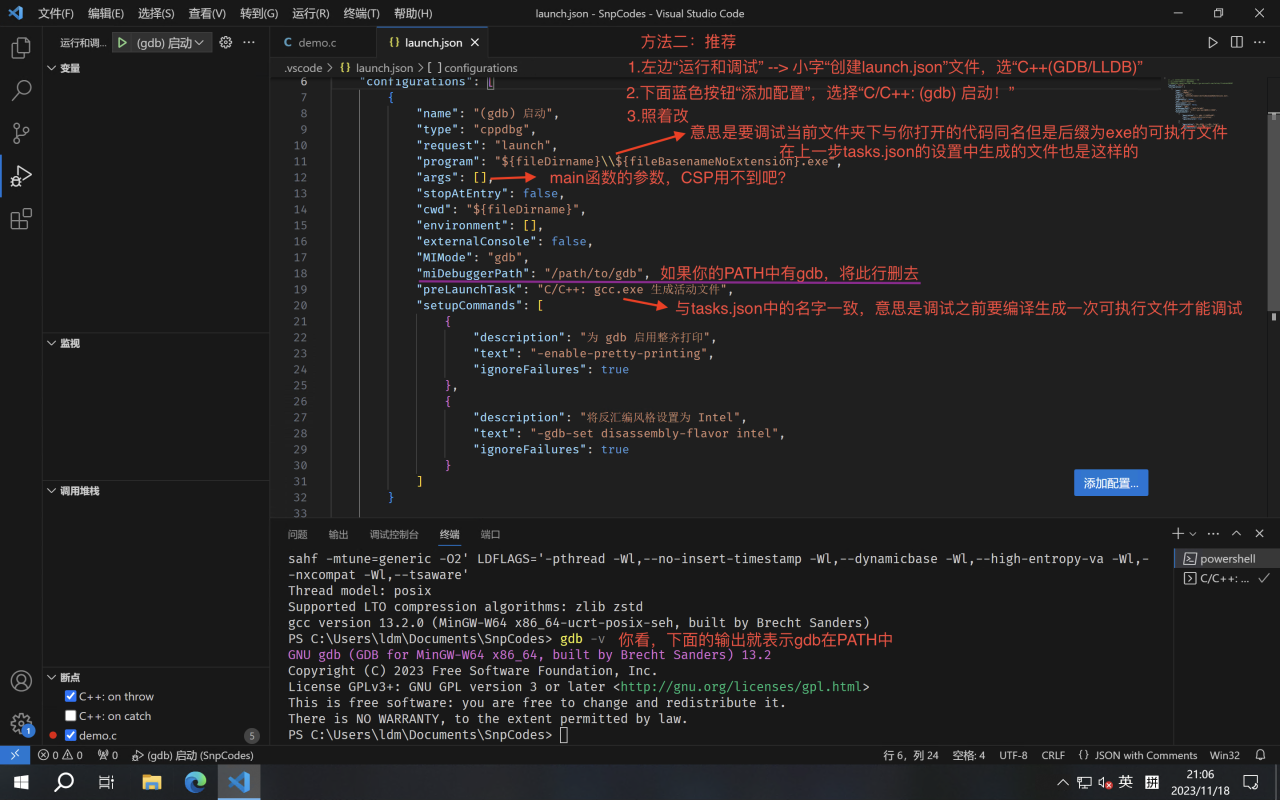
Task: Show errors and warnings count in status bar
Action: pos(60,755)
